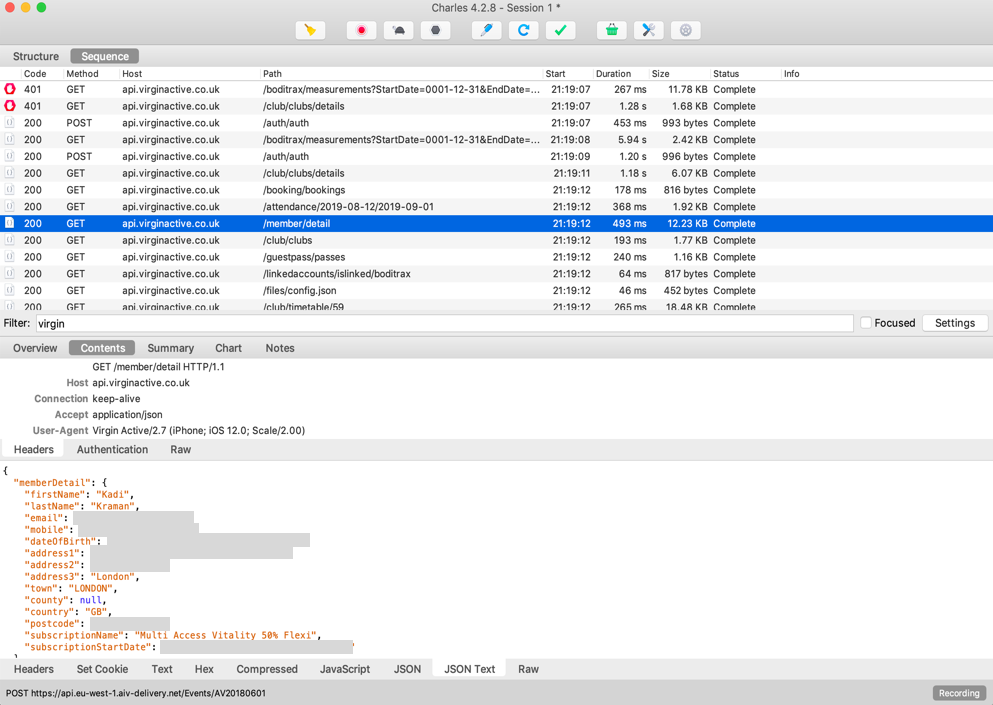Sort by Code column header
This screenshot has width=993, height=705.
click(x=35, y=73)
